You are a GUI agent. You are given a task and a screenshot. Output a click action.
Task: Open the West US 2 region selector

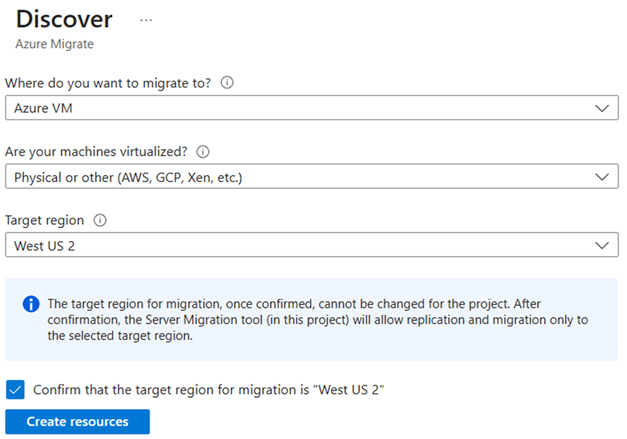pyautogui.click(x=300, y=246)
